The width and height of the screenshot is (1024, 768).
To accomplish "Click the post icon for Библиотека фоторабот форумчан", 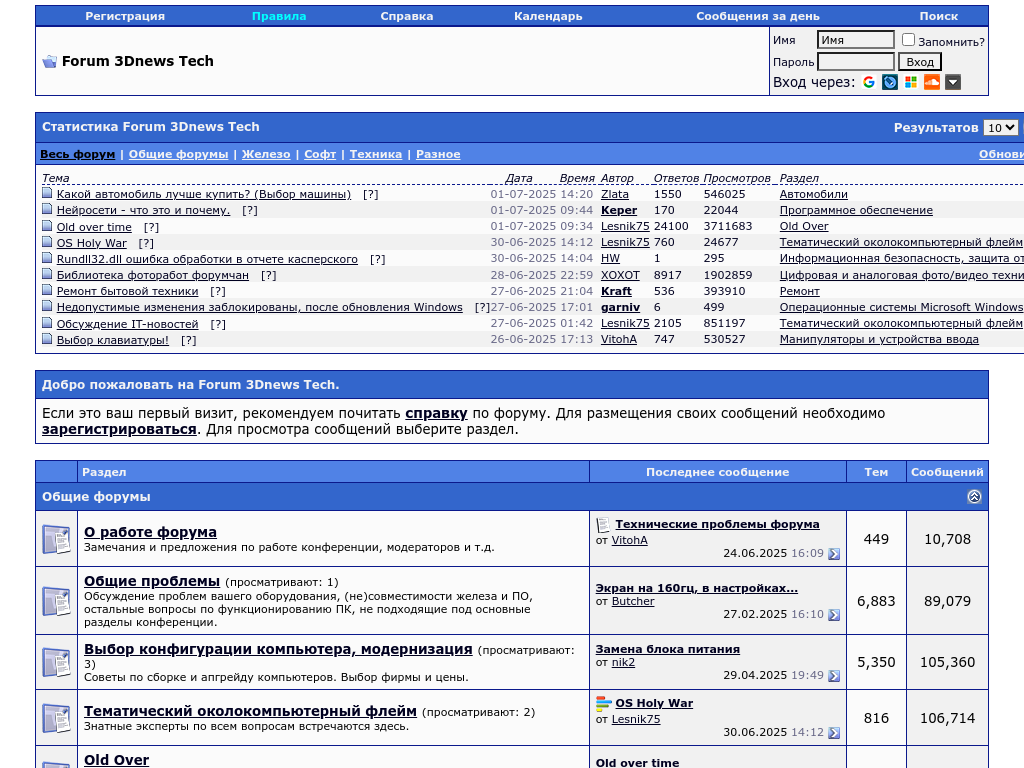I will coord(47,274).
